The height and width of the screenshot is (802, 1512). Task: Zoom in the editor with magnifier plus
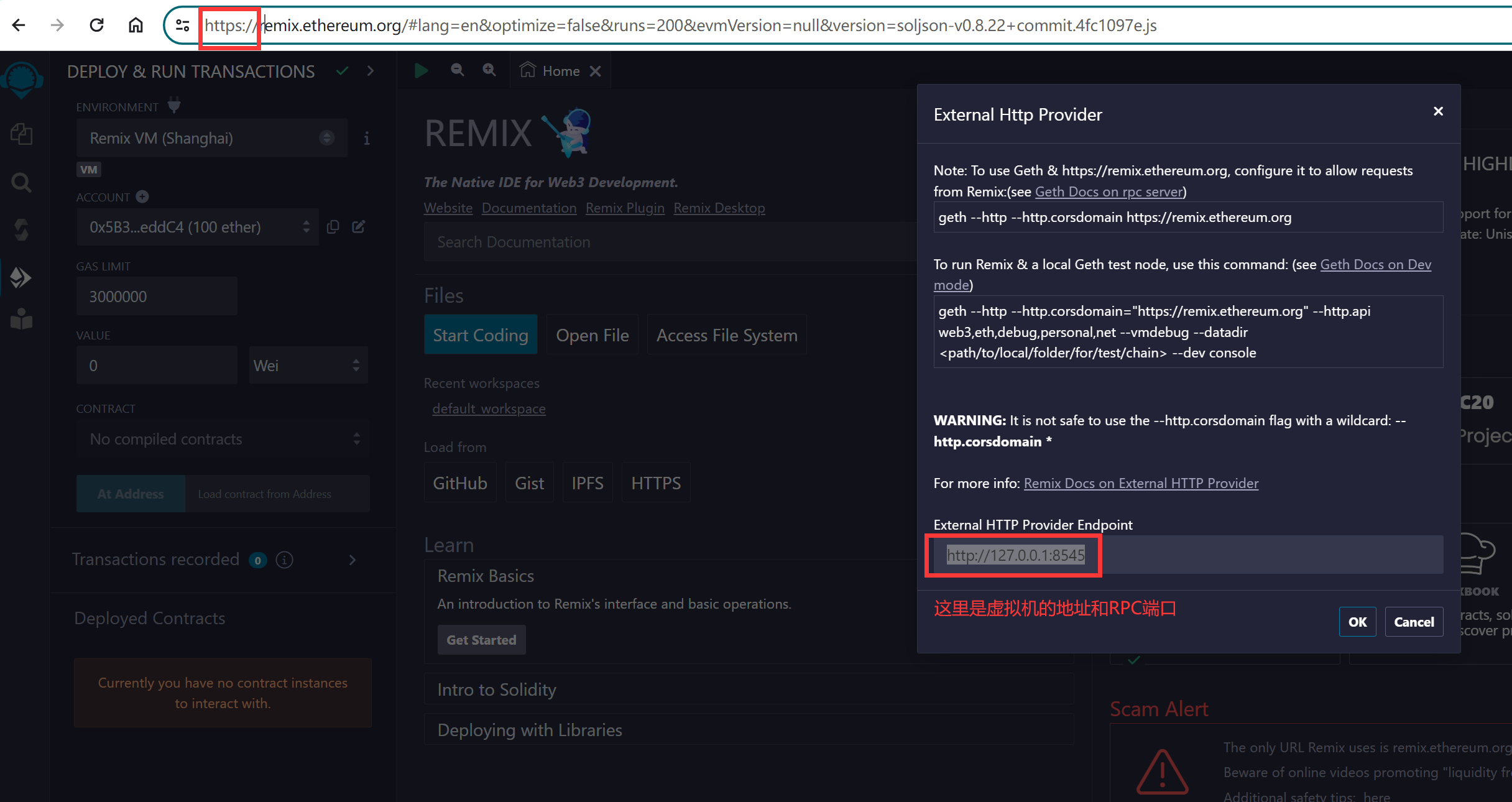click(489, 70)
